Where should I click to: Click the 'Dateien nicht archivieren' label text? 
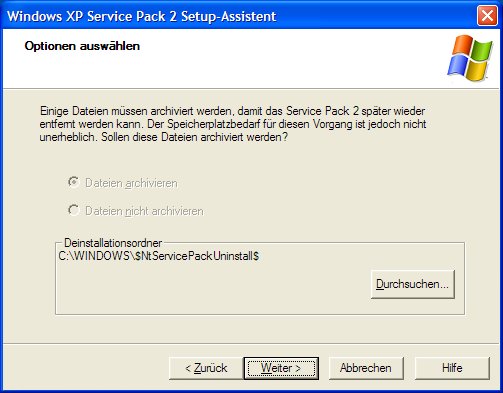click(x=144, y=211)
